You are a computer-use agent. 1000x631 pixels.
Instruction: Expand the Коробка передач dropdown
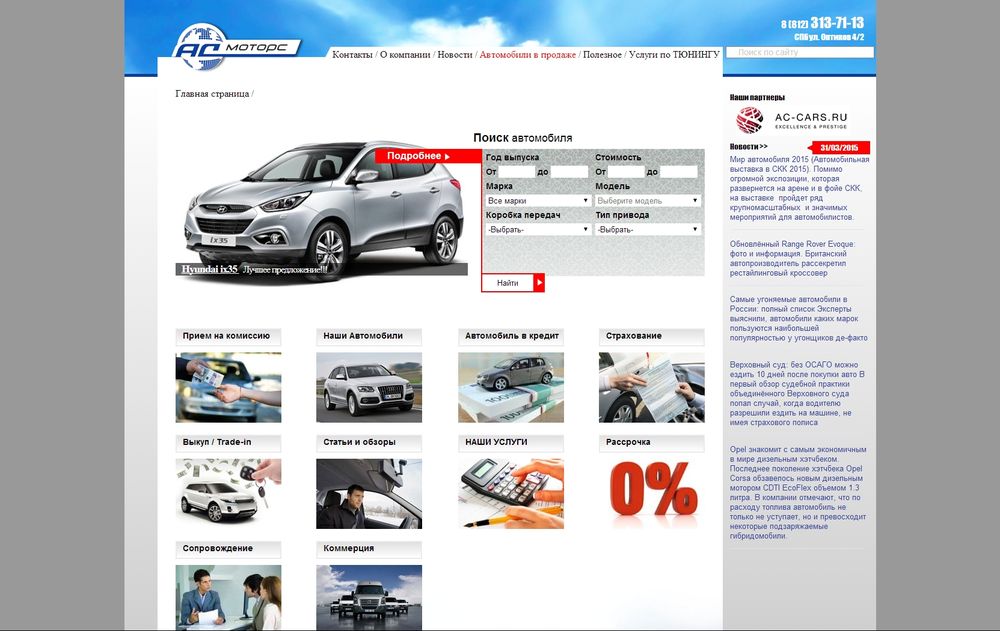(538, 229)
